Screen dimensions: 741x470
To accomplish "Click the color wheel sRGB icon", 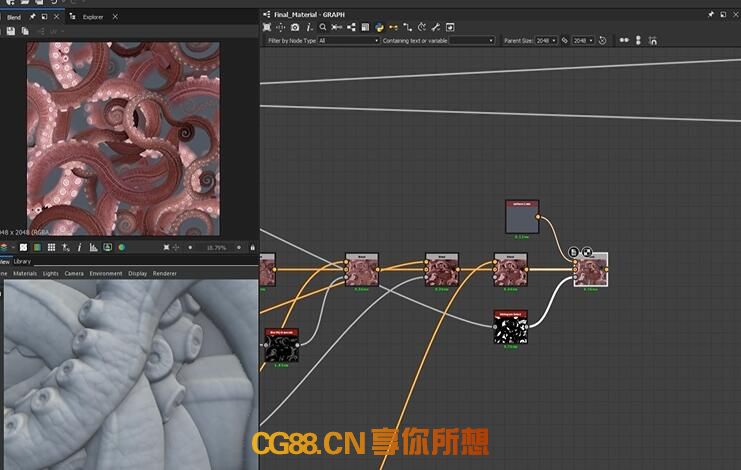I will [x=121, y=247].
